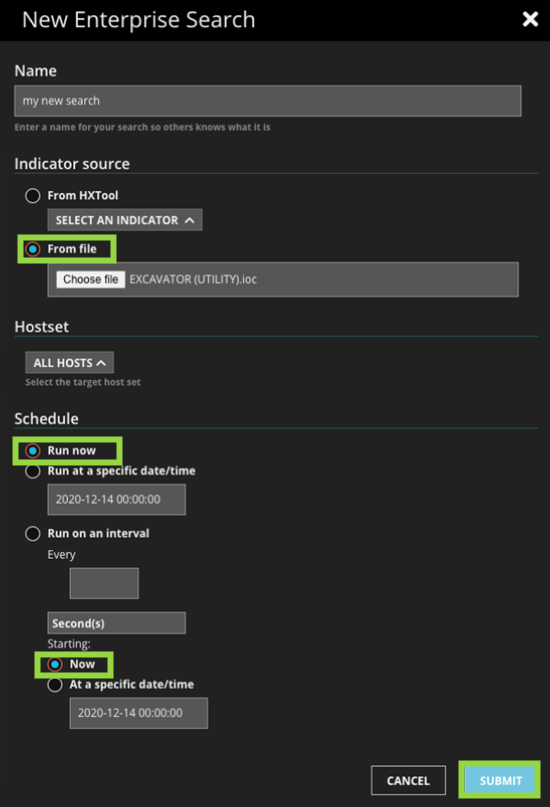The width and height of the screenshot is (550, 807).
Task: Edit the search Name field
Action: point(268,101)
